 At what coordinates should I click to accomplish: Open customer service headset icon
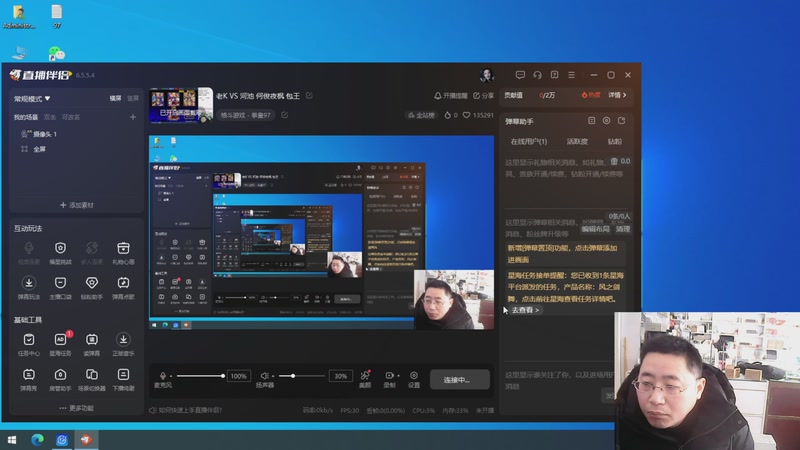coord(537,75)
